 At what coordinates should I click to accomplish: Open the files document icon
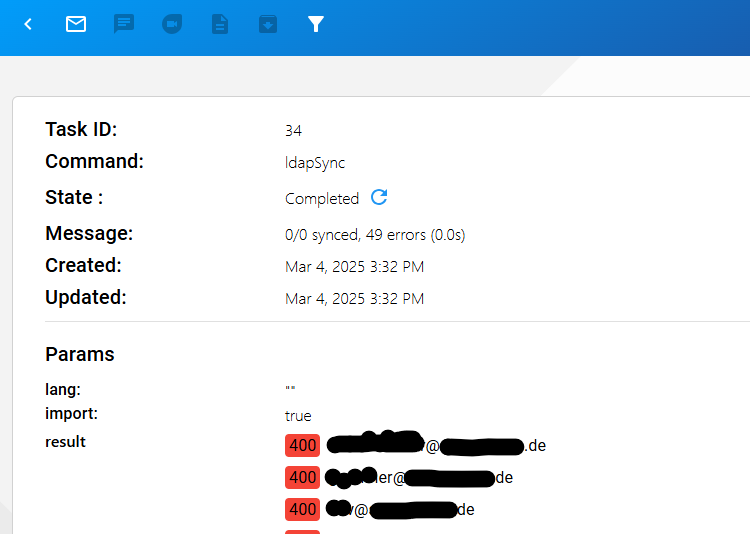220,24
